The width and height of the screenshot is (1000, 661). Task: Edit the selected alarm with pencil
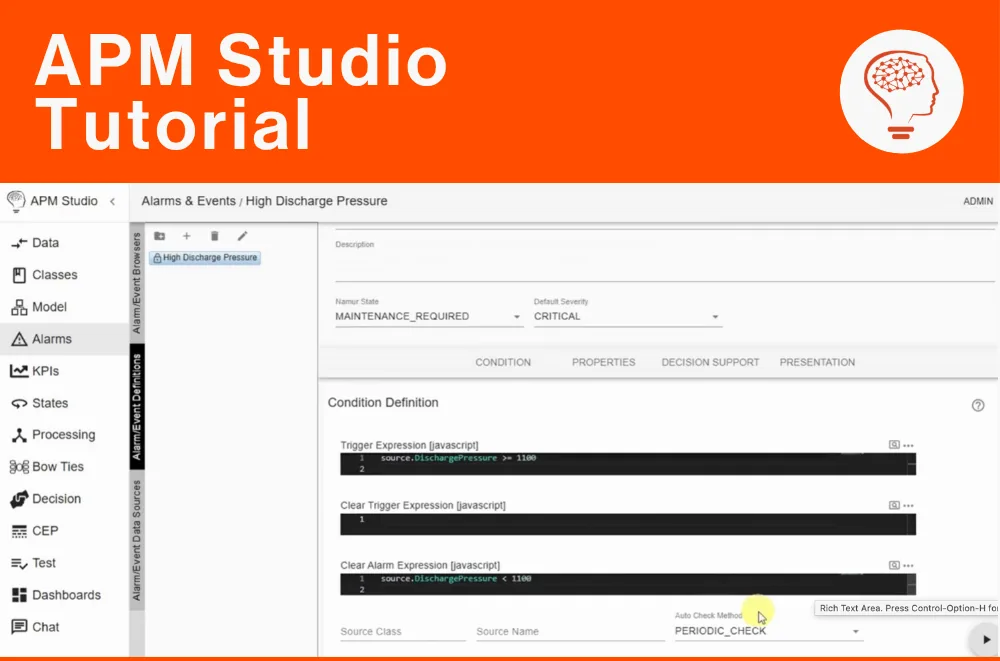[242, 236]
